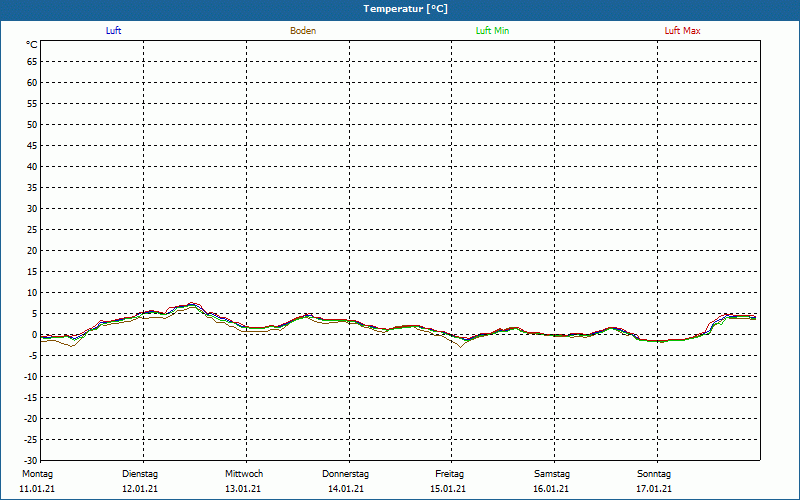Click the -20 y-axis value
Image resolution: width=800 pixels, height=500 pixels.
tap(31, 419)
